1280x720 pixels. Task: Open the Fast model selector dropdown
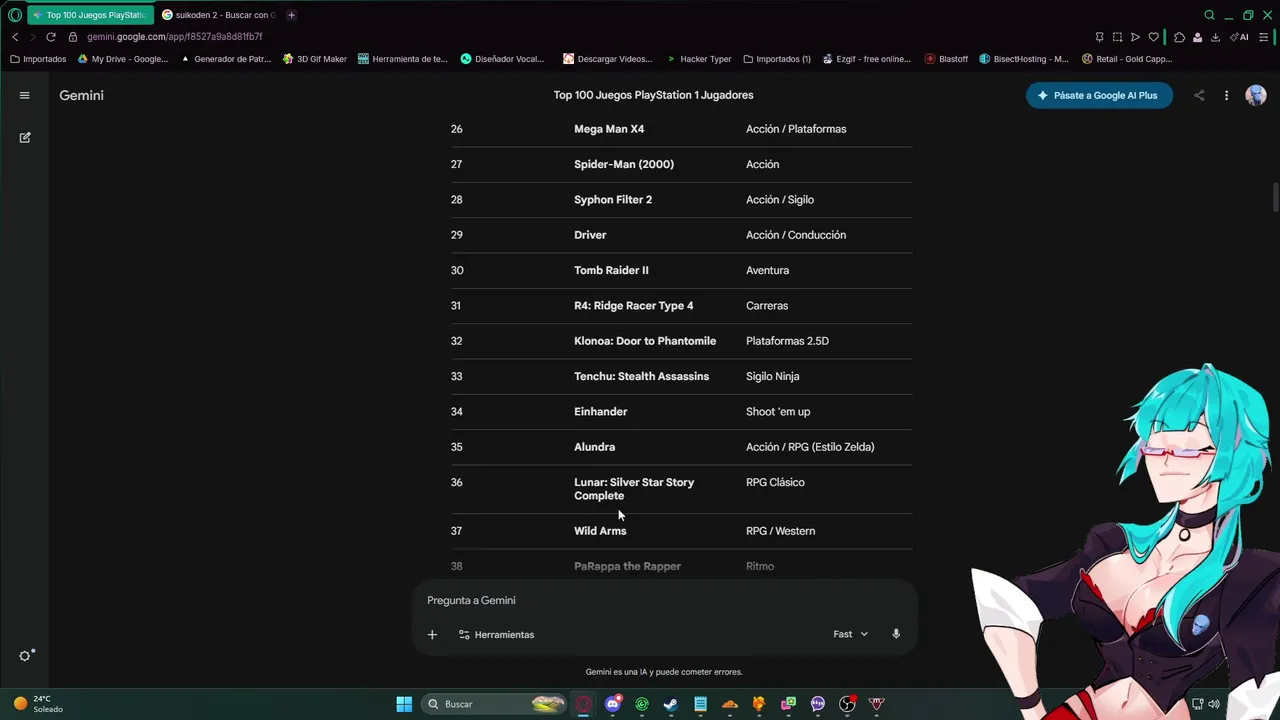point(851,634)
